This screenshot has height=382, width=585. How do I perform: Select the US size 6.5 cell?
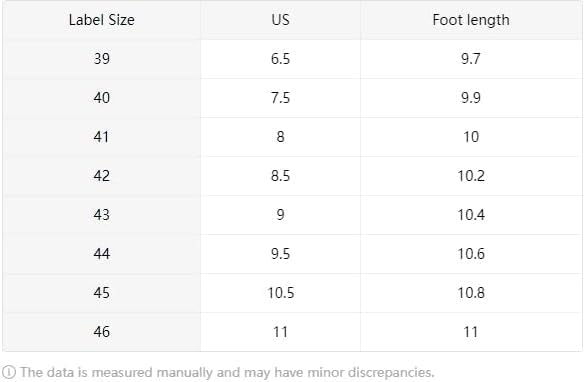point(281,59)
